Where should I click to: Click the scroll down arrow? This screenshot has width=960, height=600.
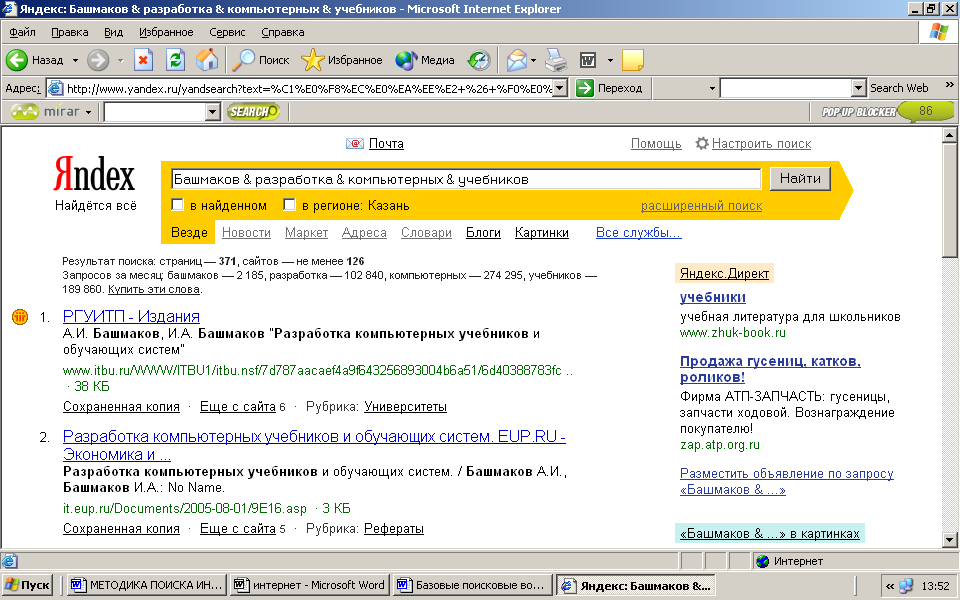[950, 540]
